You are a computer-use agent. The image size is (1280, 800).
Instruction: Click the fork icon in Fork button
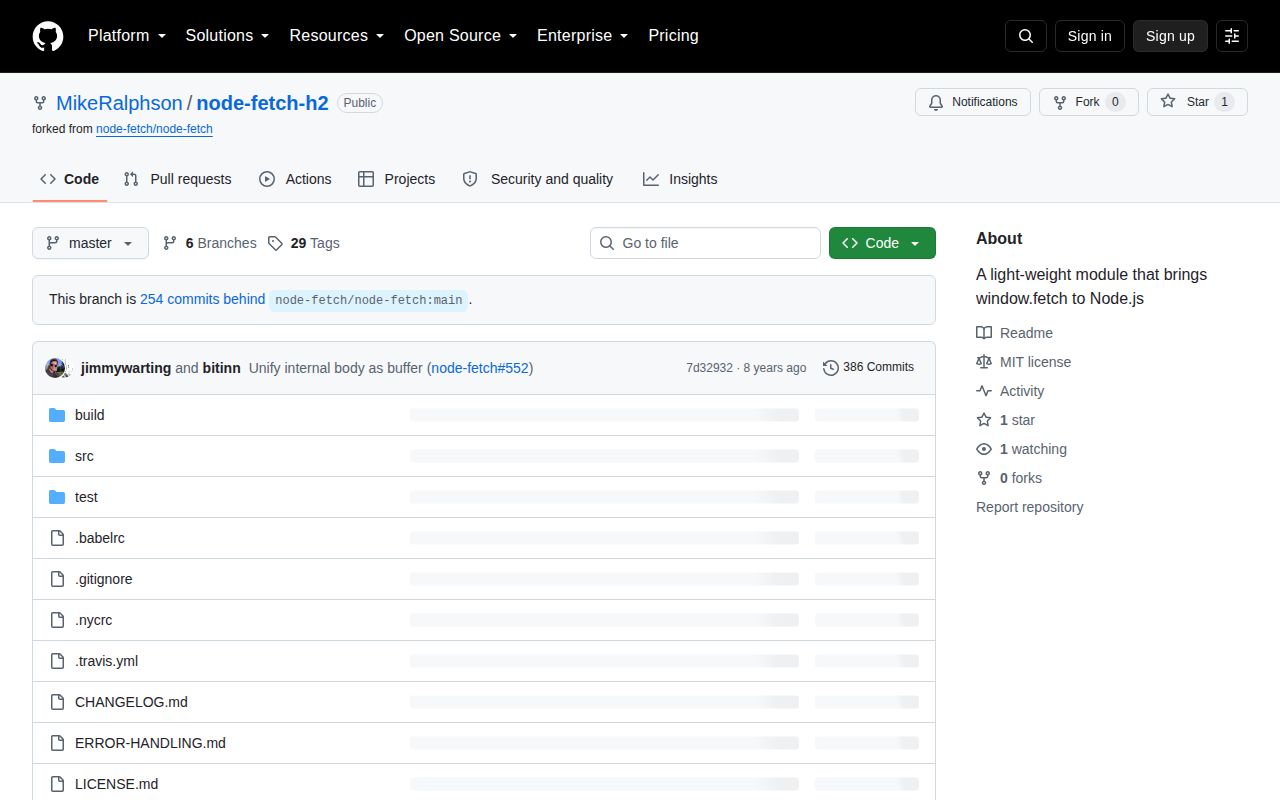(x=1060, y=102)
